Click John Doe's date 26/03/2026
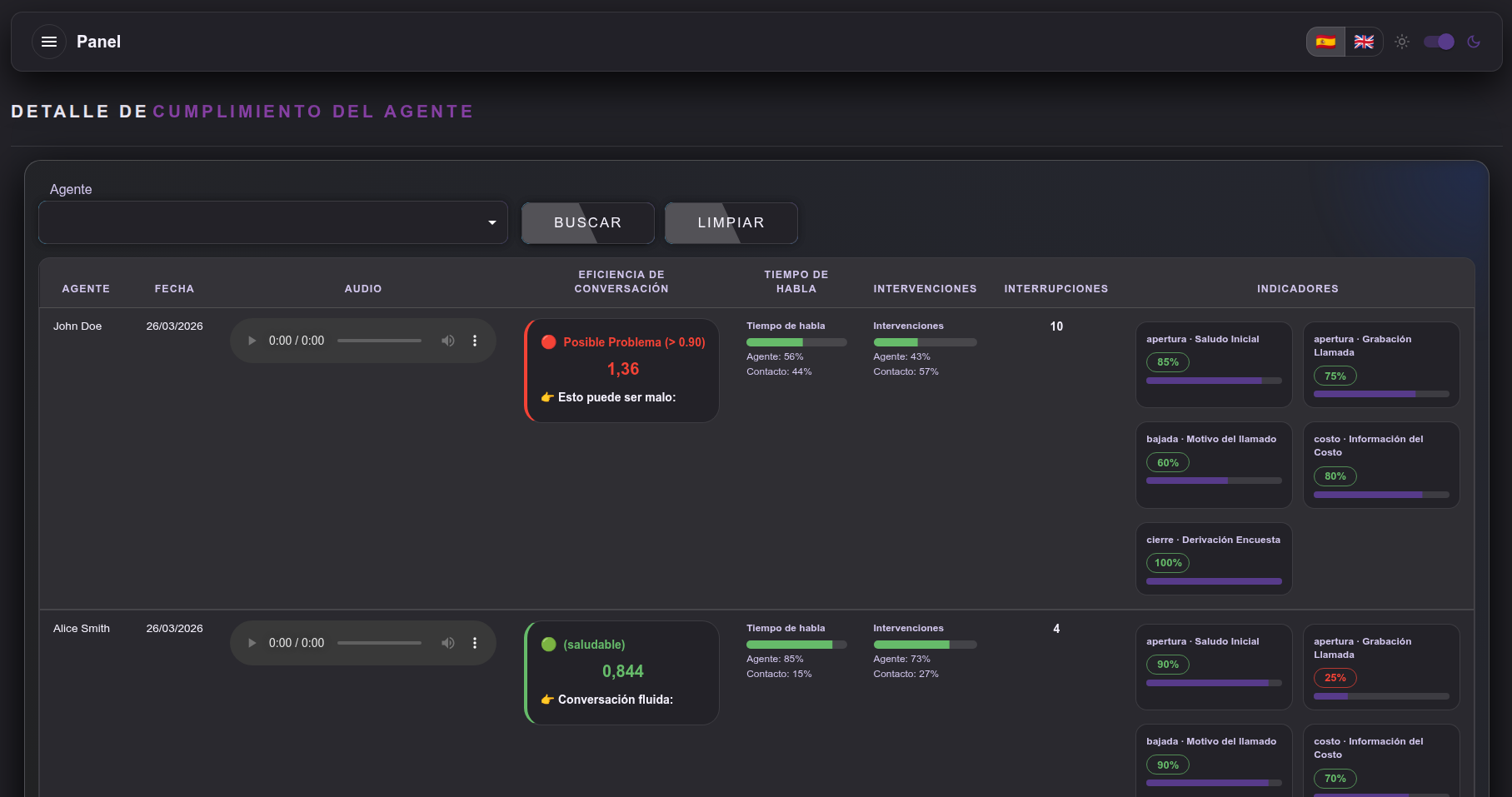1512x797 pixels. click(175, 326)
